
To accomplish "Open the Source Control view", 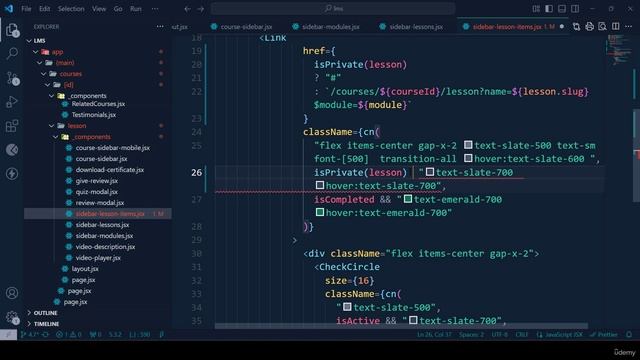I will pos(12,78).
